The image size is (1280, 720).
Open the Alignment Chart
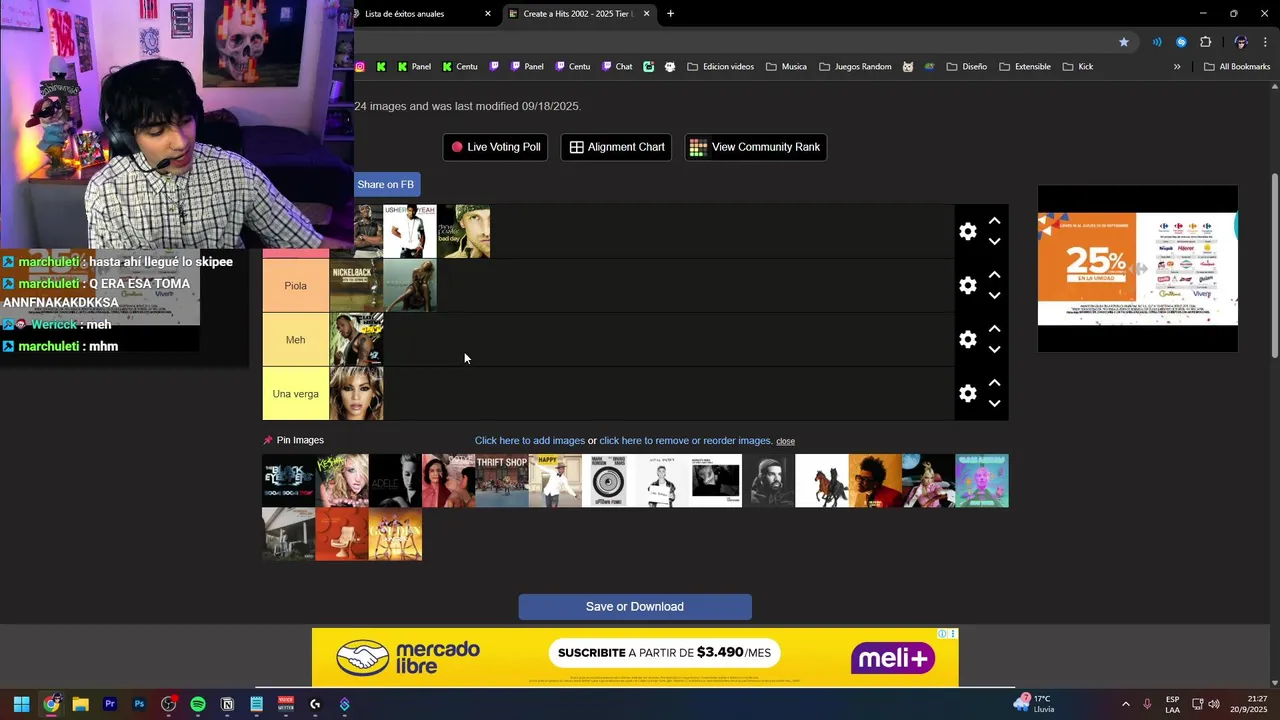pos(616,147)
